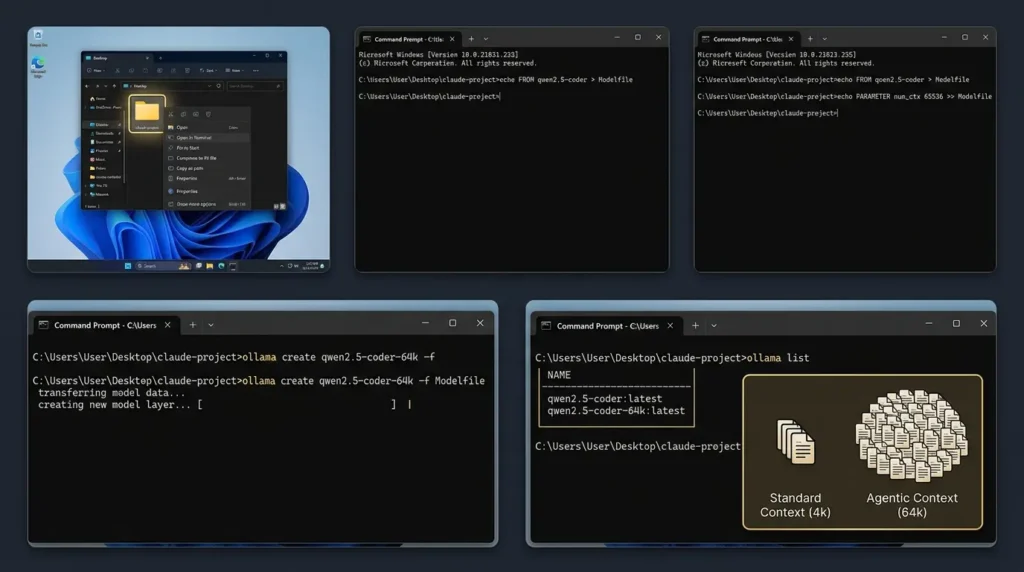
Task: Click the Copy icon in the context menu
Action: coord(184,114)
